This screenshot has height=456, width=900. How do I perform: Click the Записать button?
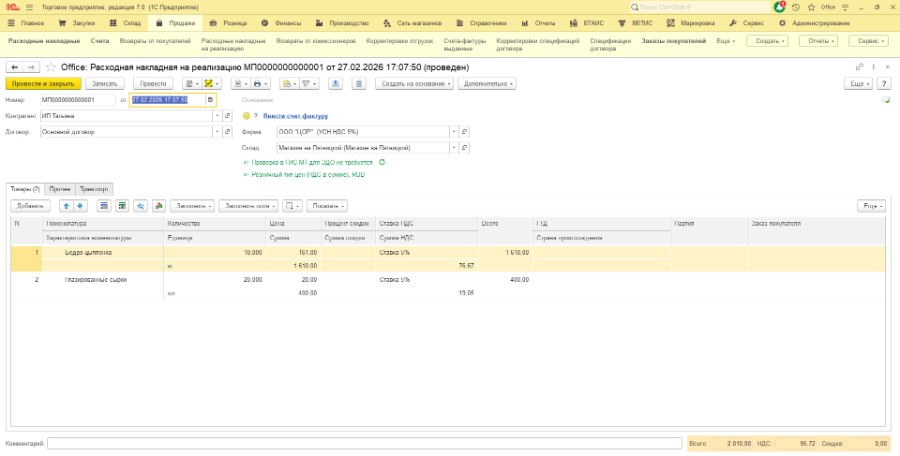[x=104, y=84]
